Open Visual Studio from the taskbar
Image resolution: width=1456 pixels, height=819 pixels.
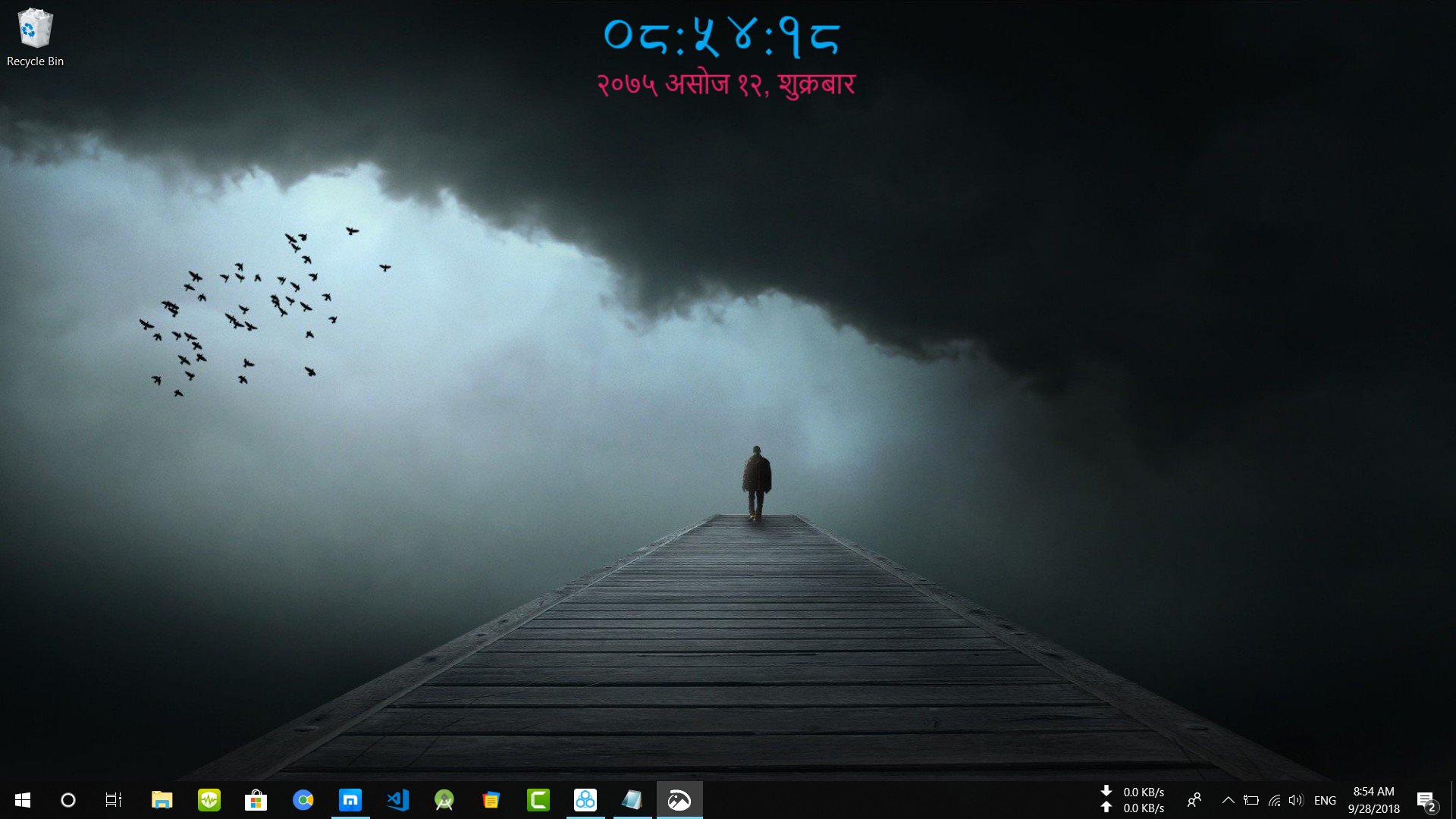coord(397,799)
